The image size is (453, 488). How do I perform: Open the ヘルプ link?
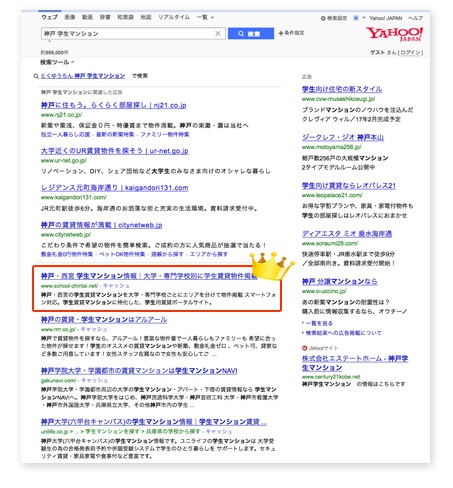tap(415, 18)
